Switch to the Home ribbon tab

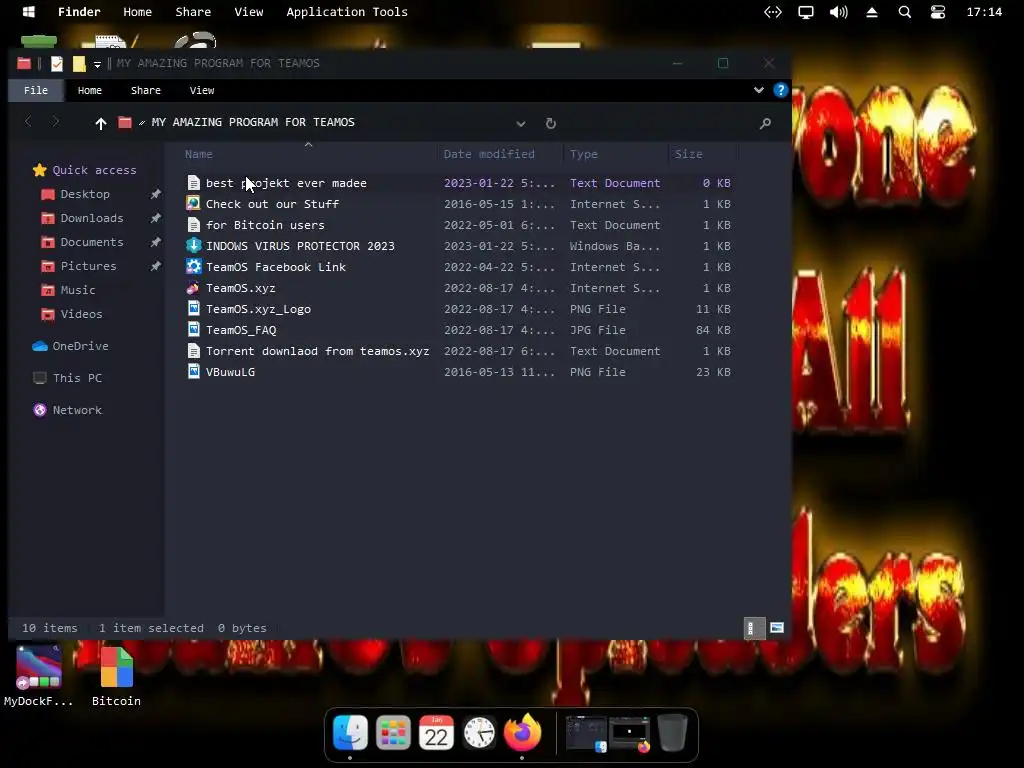pyautogui.click(x=89, y=90)
